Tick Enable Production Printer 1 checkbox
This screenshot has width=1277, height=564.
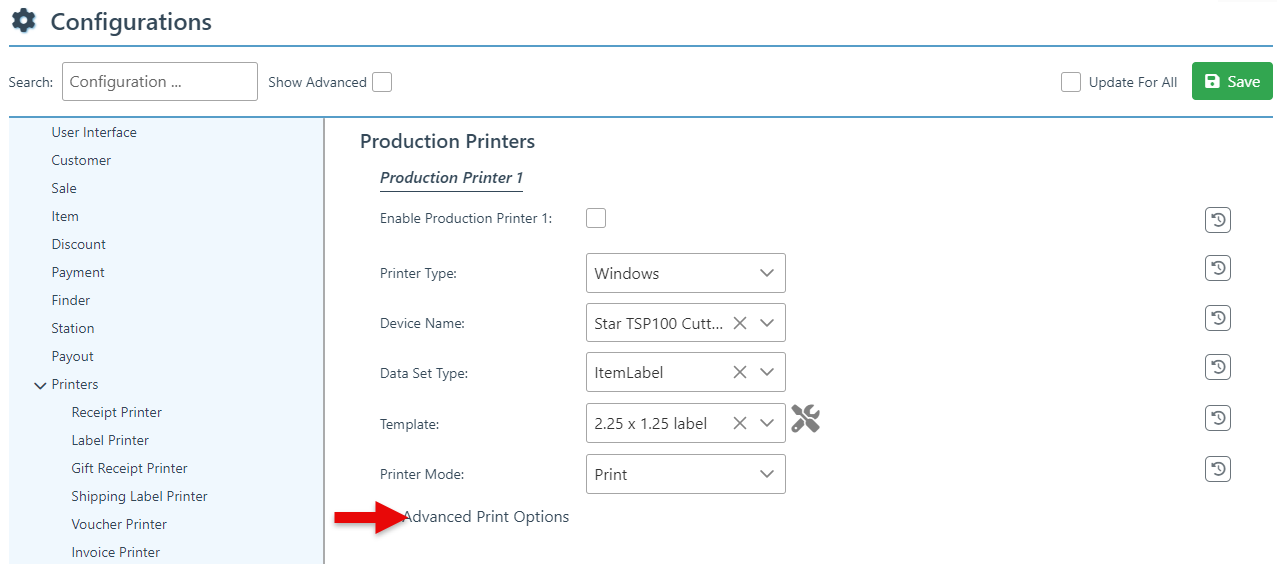(596, 218)
